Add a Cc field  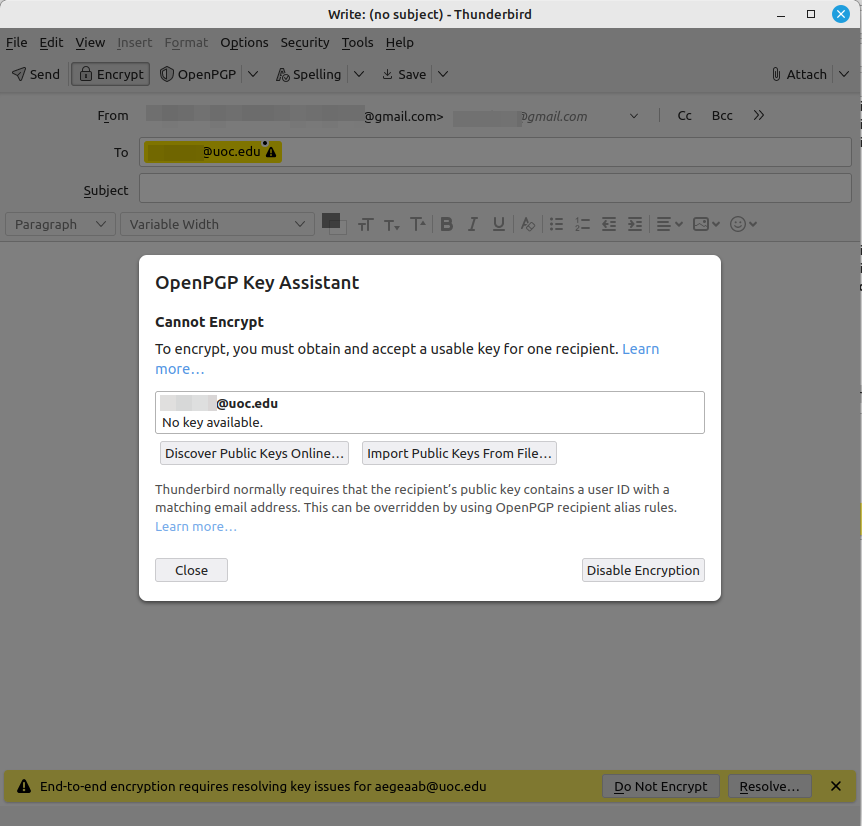tap(684, 116)
